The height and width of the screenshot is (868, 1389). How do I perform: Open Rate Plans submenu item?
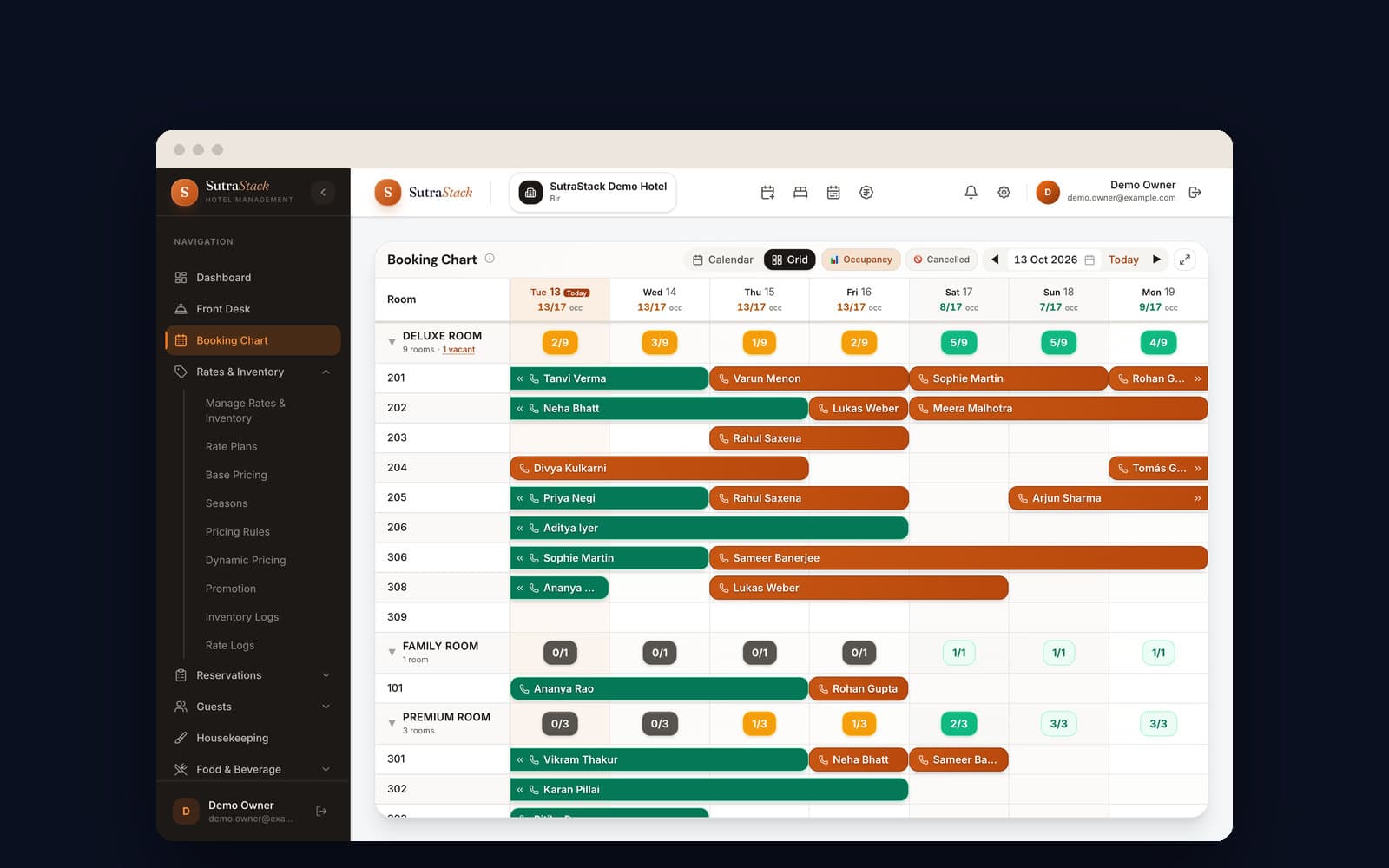231,446
